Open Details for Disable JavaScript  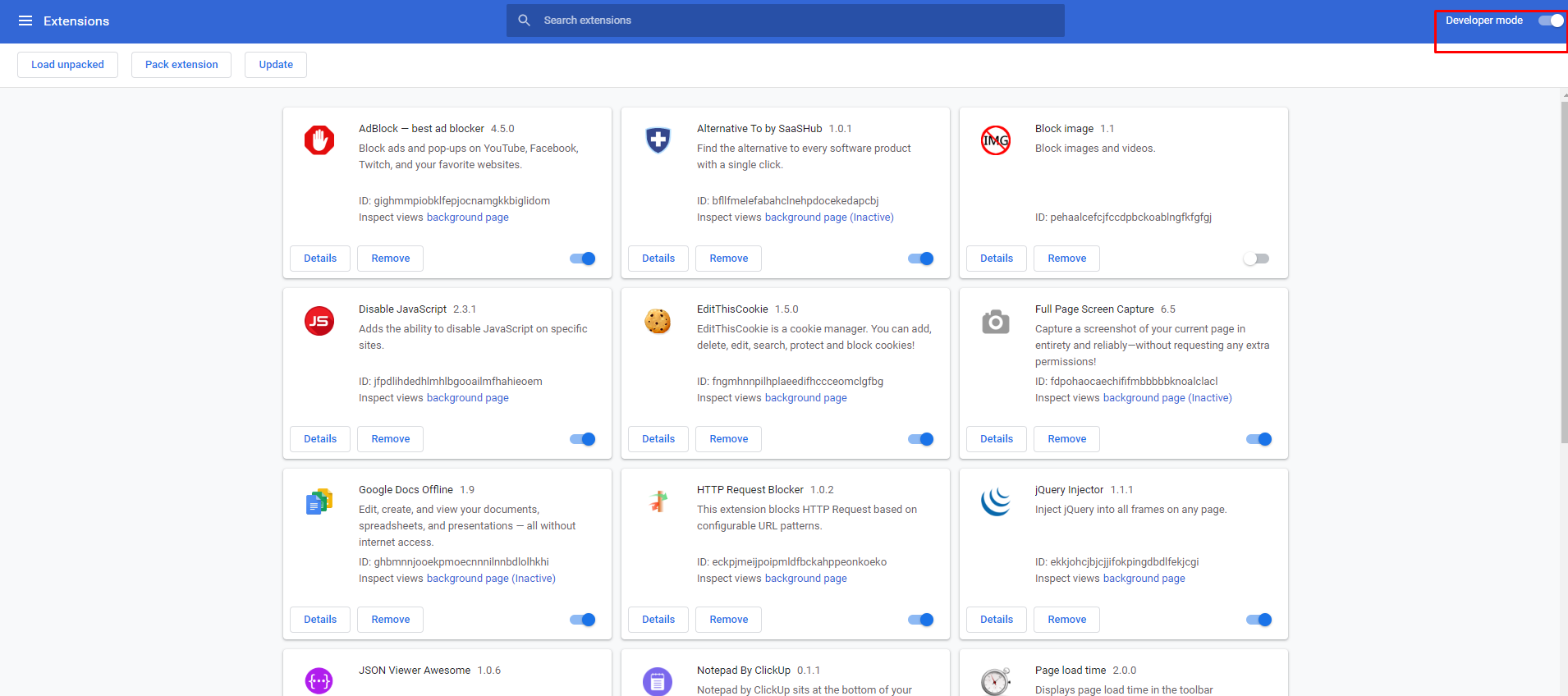(x=320, y=439)
